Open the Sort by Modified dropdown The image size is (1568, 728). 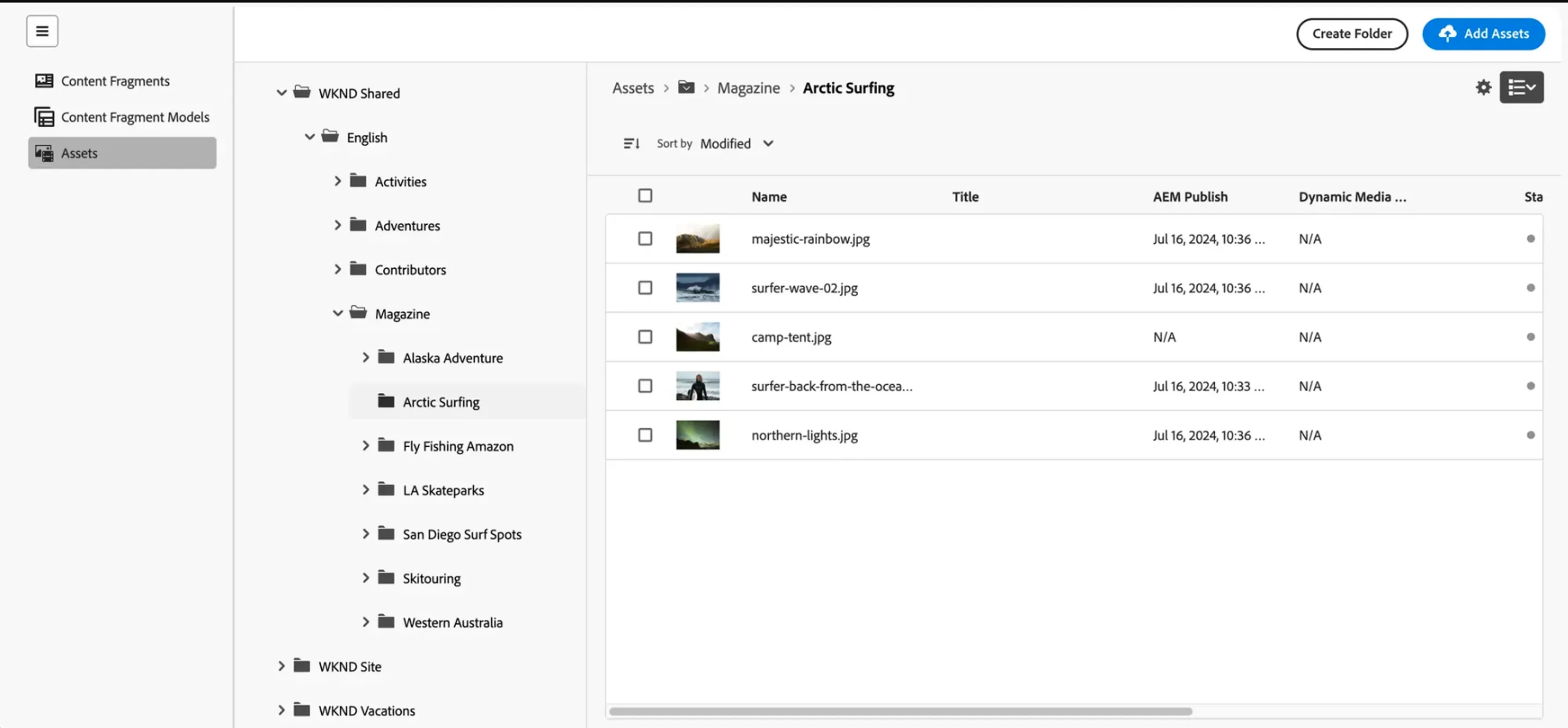tap(737, 144)
